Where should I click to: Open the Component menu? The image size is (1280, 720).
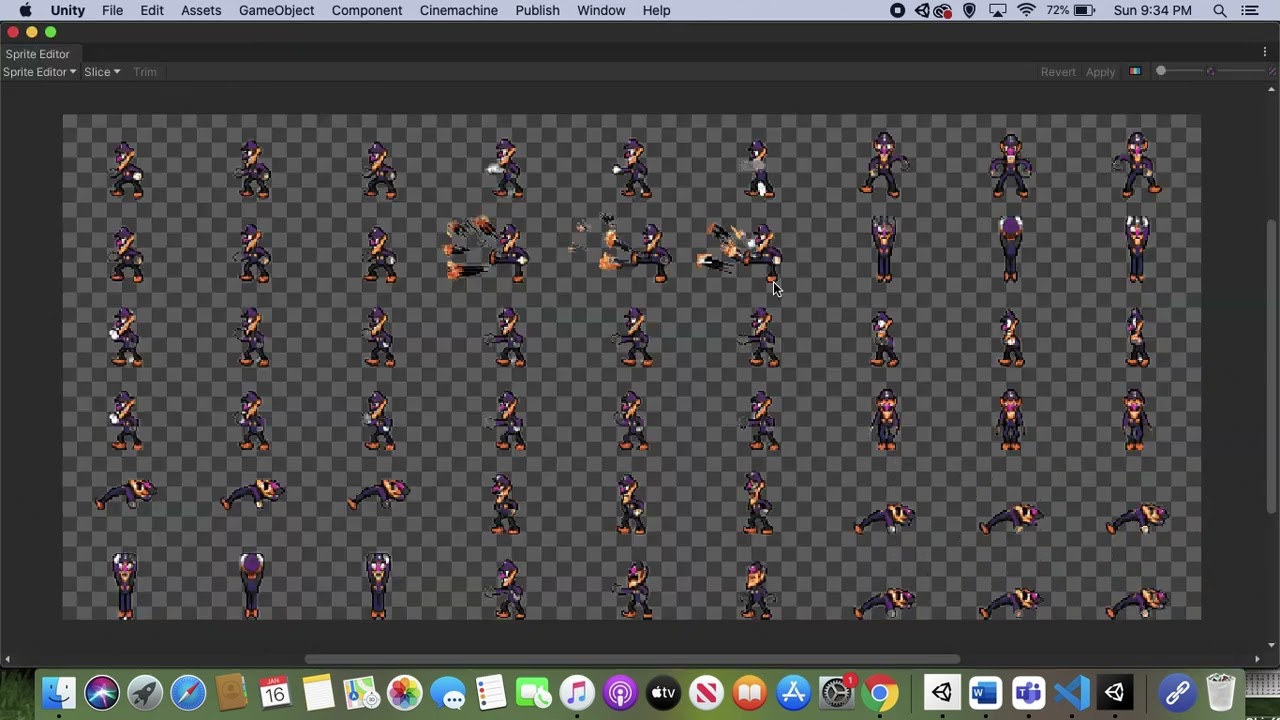click(367, 10)
